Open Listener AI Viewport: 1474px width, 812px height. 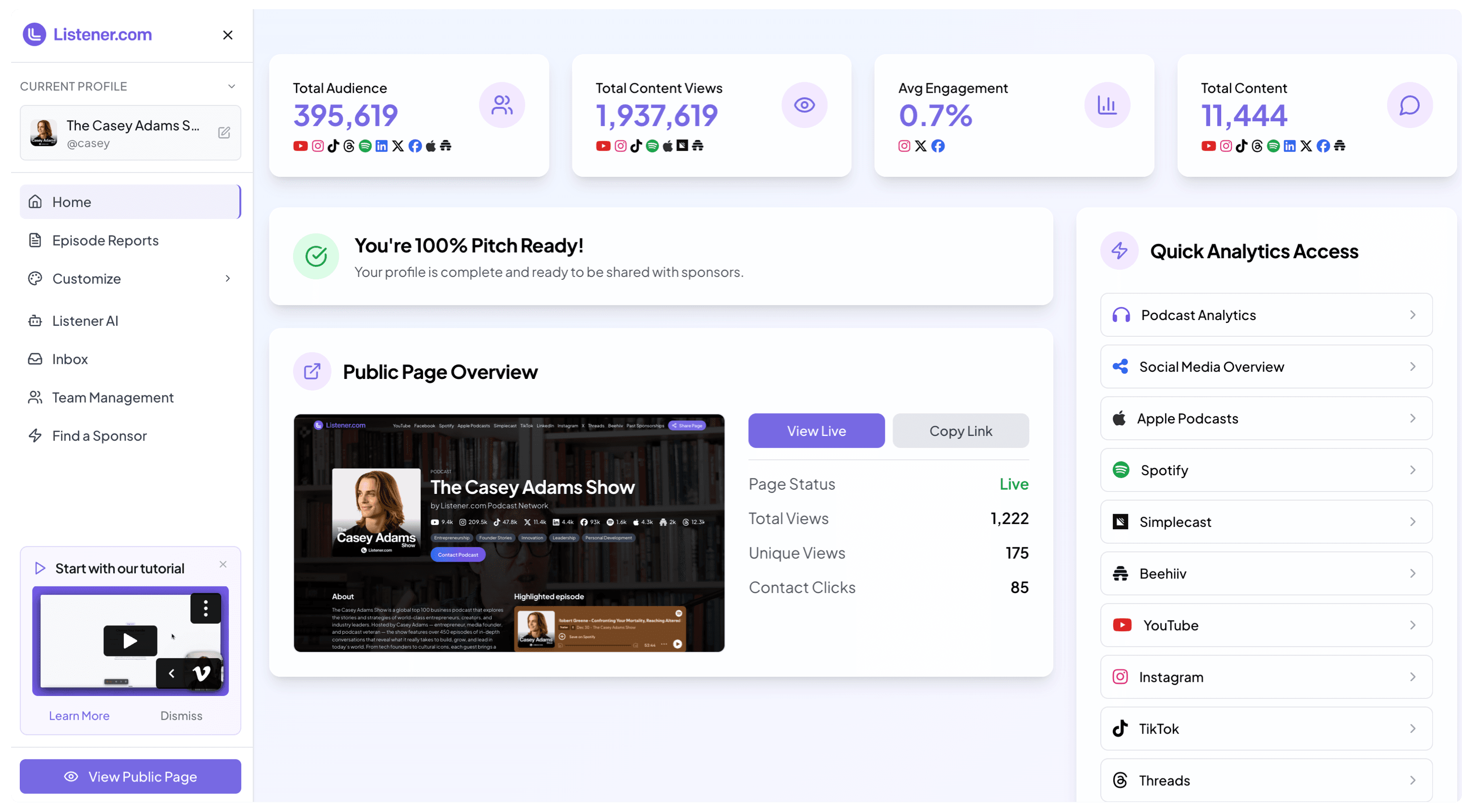[x=131, y=321]
